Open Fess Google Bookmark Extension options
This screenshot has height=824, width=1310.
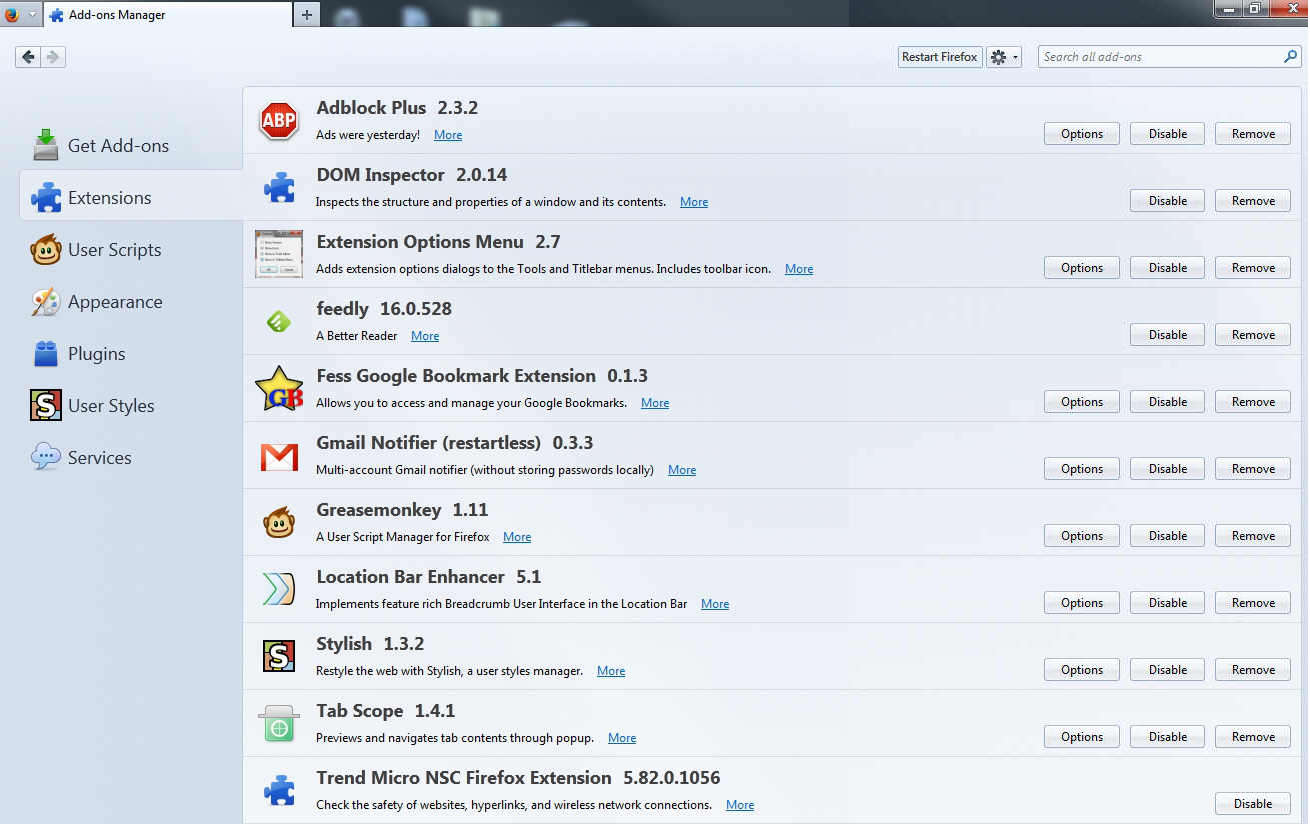(x=1082, y=402)
